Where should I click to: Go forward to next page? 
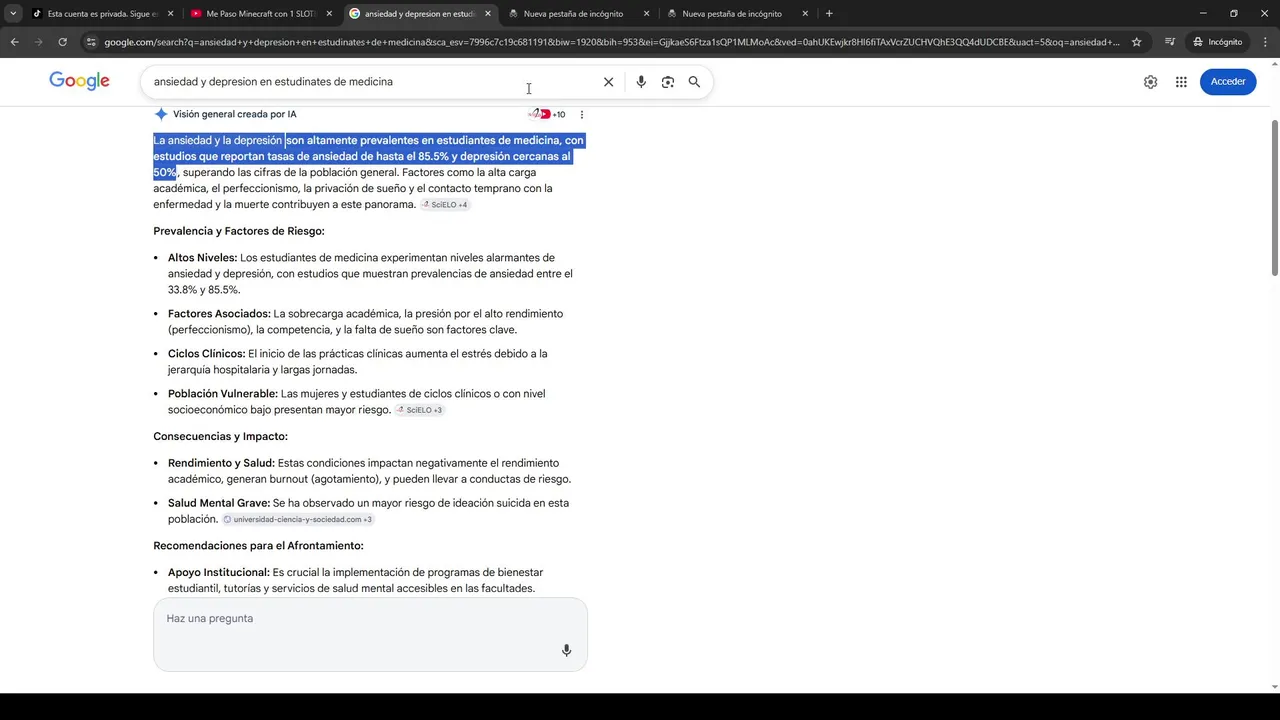point(38,42)
